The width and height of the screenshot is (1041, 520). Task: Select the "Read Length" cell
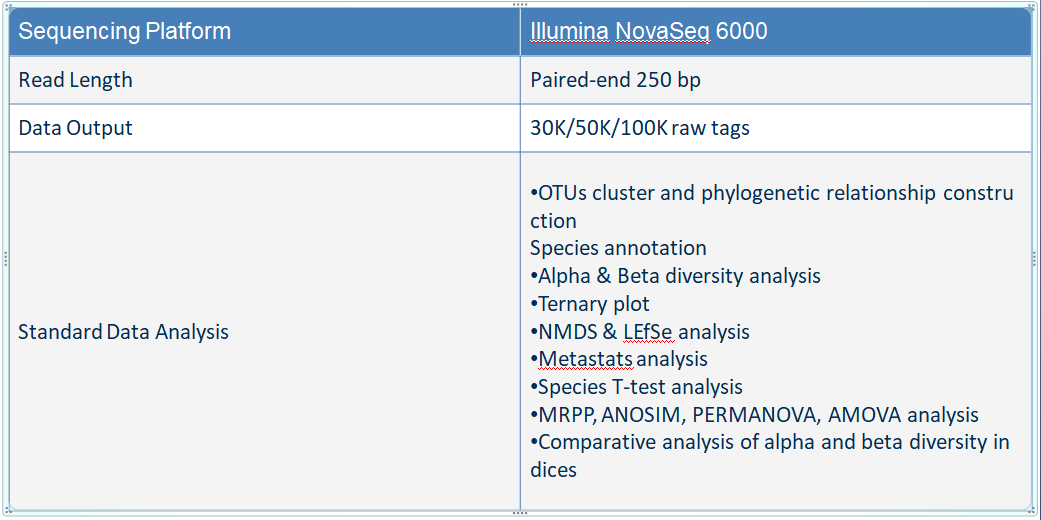pos(76,80)
